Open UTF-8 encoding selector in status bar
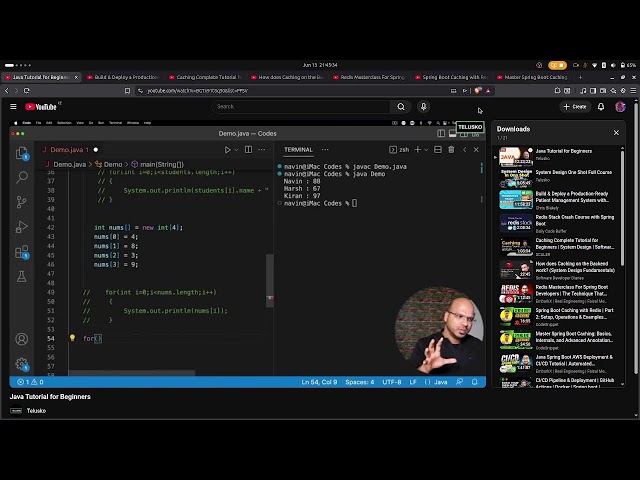640x480 pixels. click(391, 382)
